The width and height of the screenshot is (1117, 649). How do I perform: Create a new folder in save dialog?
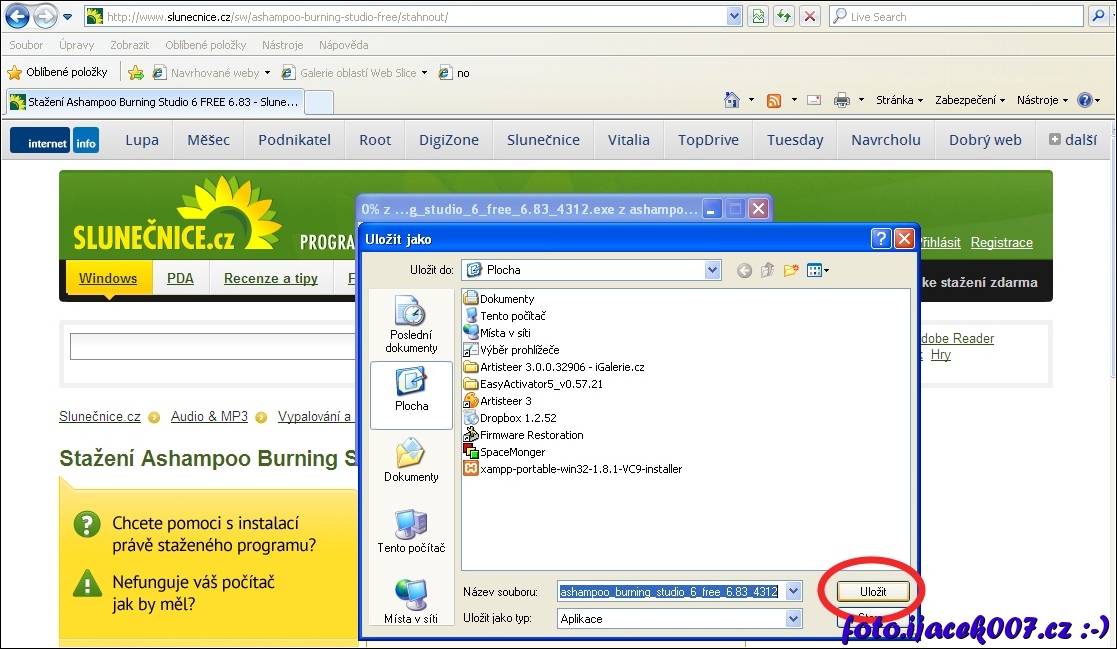(x=792, y=270)
